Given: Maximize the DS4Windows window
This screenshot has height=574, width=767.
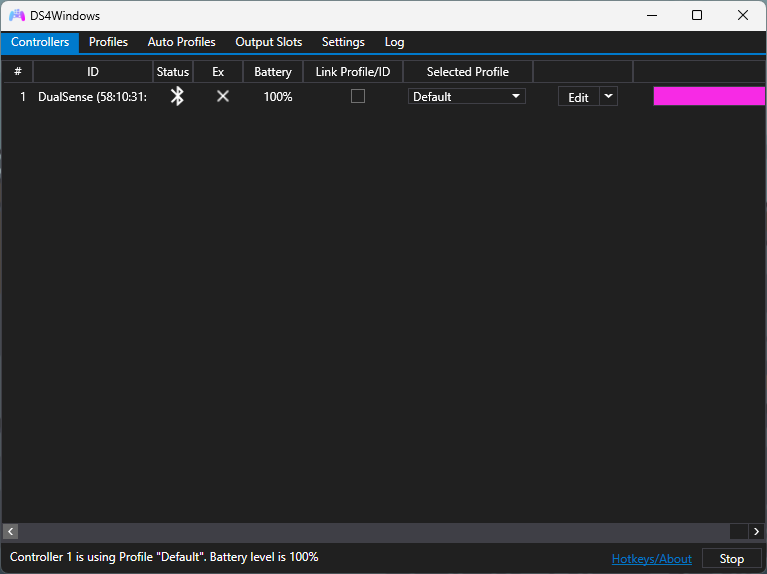Looking at the screenshot, I should click(697, 15).
